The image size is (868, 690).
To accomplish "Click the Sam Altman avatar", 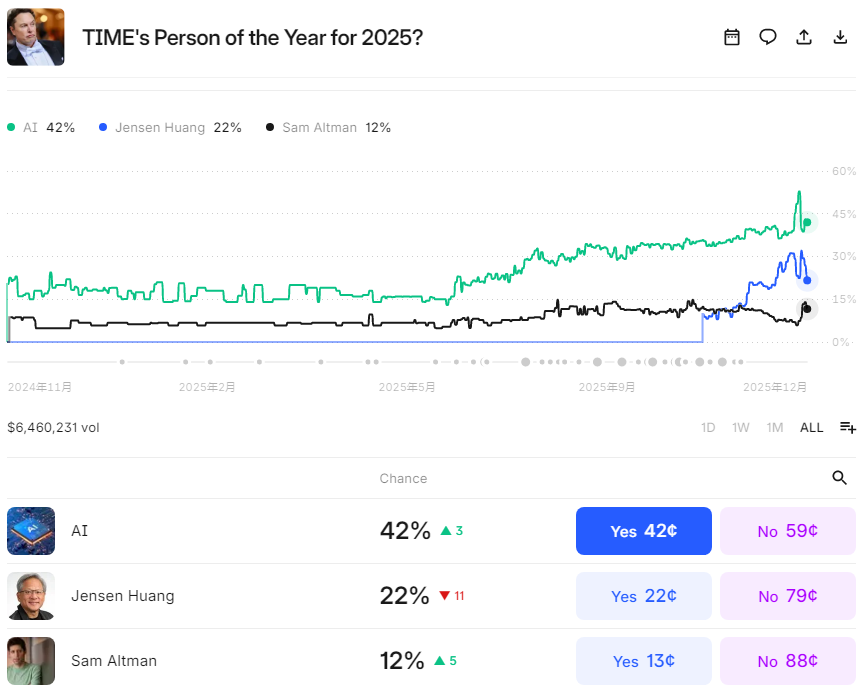I will coord(31,661).
